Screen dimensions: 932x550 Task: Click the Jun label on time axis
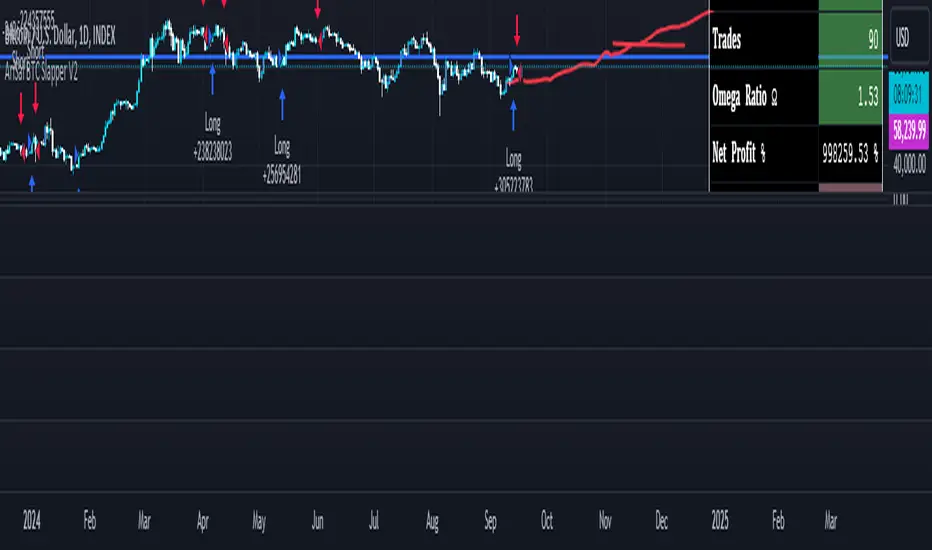(317, 521)
